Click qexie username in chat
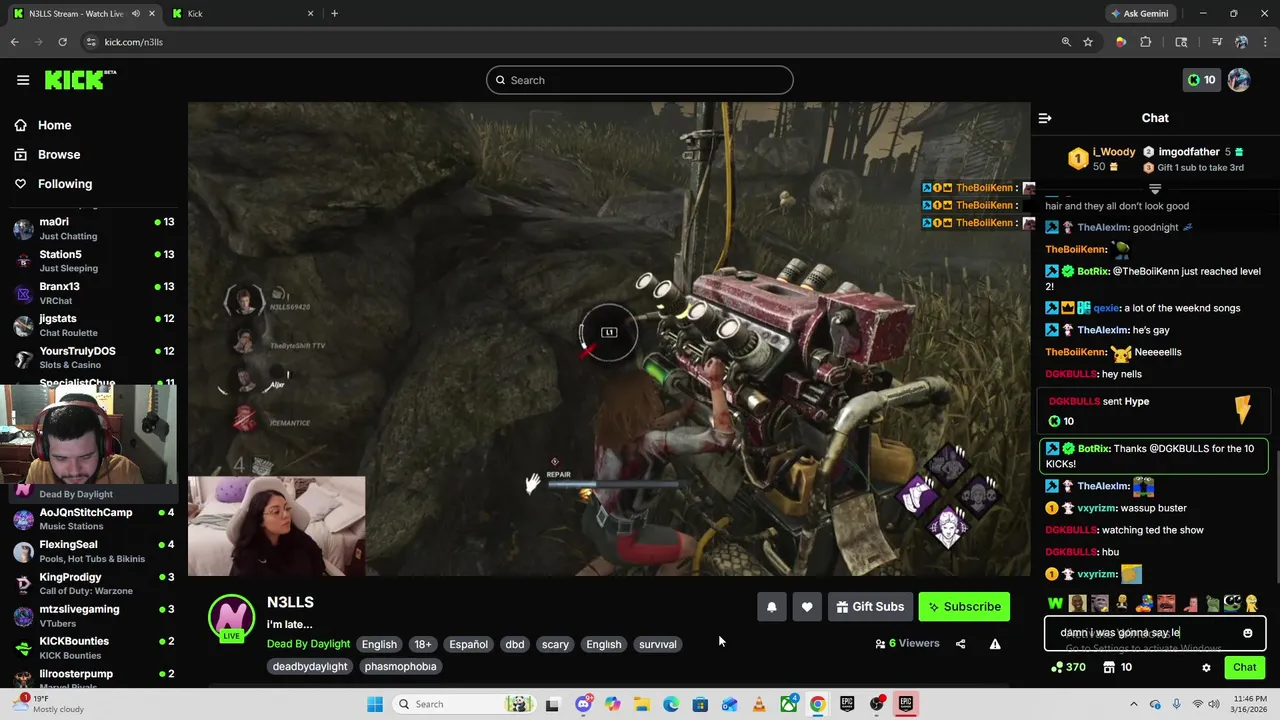 coord(1105,308)
